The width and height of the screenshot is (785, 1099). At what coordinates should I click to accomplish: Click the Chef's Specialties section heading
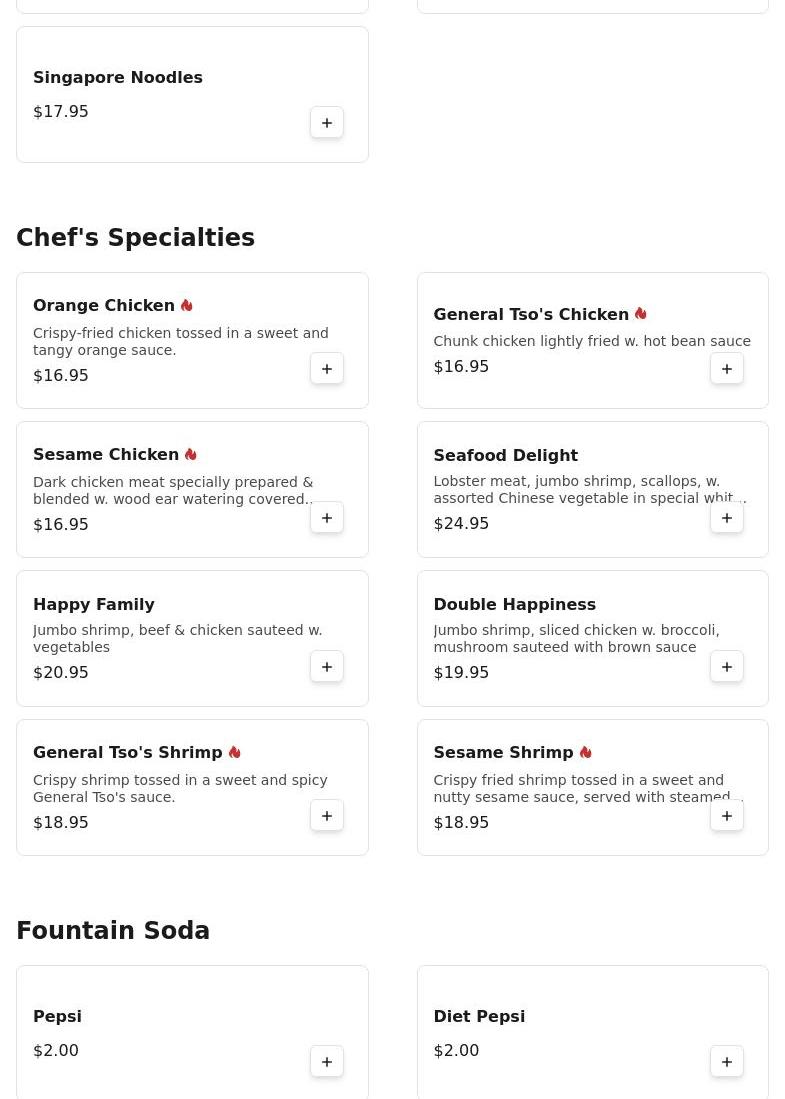pyautogui.click(x=135, y=238)
